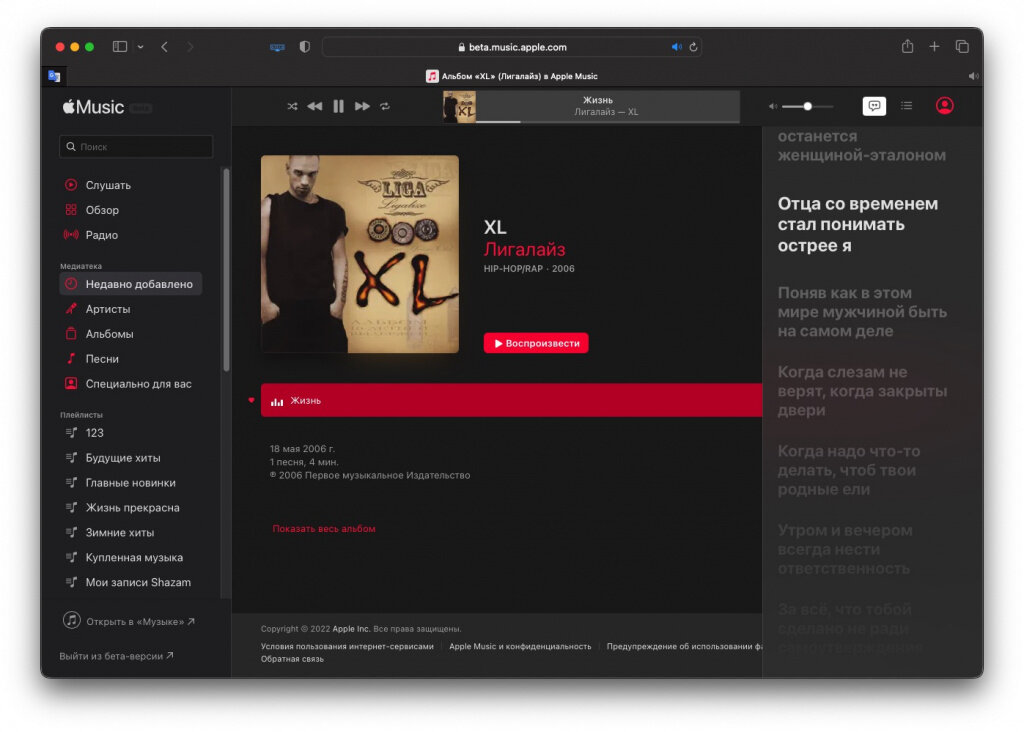Open the Apple Music privacy link
Image resolution: width=1024 pixels, height=732 pixels.
coord(520,646)
